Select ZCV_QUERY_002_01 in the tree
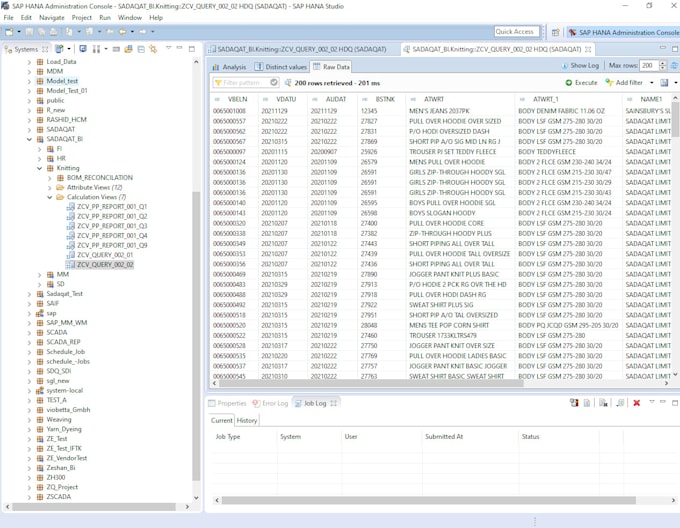This screenshot has height=528, width=680. coord(105,255)
